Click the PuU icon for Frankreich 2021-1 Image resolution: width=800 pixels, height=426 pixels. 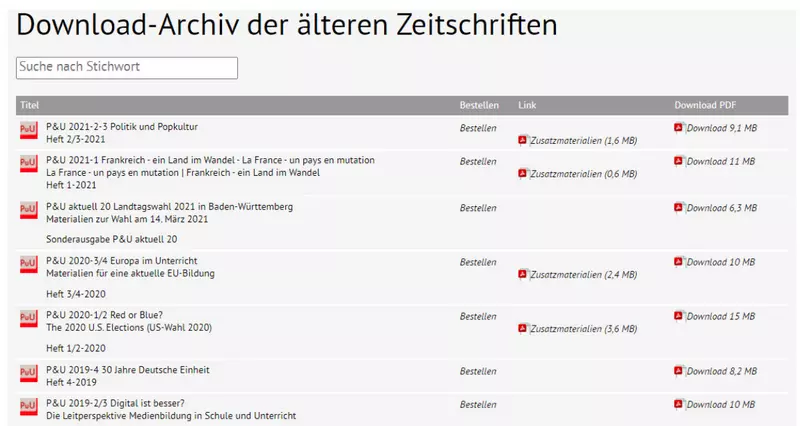point(29,163)
